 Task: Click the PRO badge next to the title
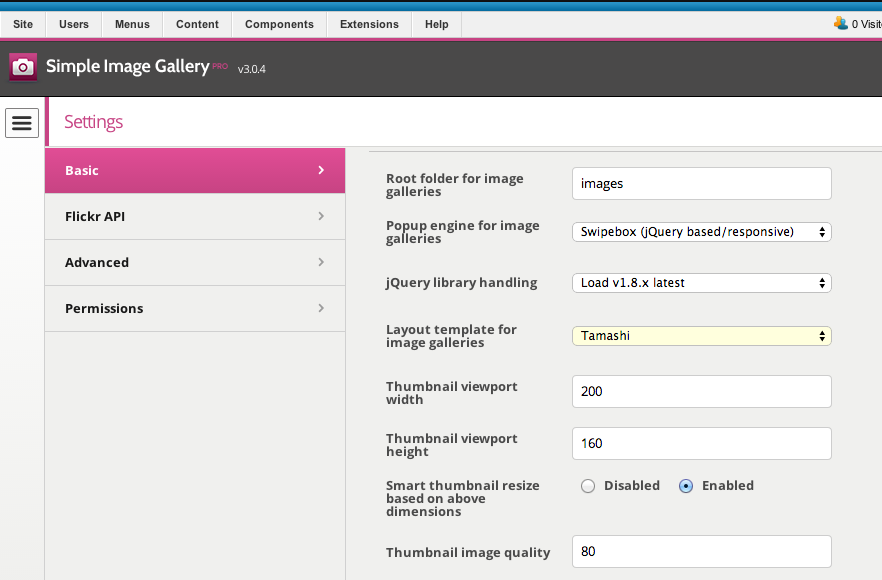coord(220,66)
